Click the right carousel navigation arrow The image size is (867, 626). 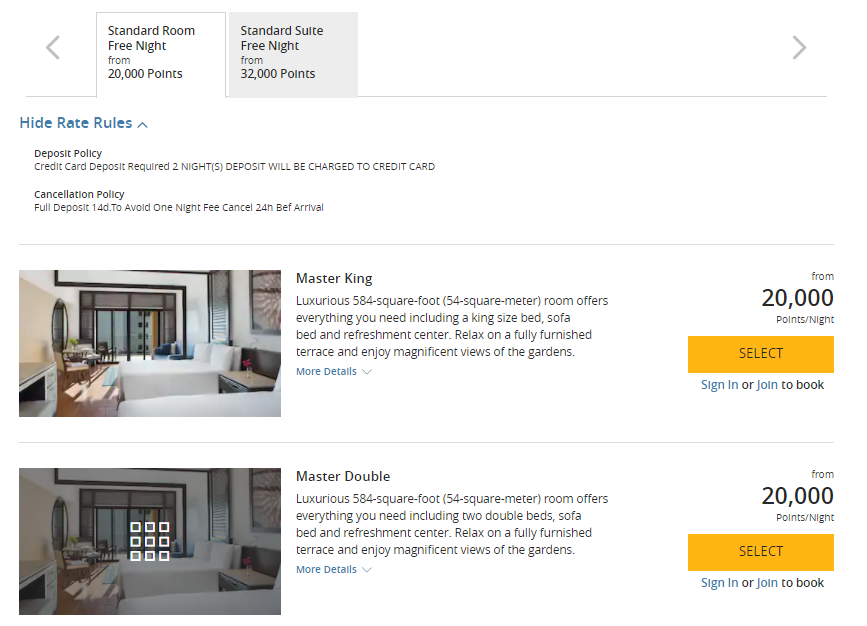coord(799,47)
